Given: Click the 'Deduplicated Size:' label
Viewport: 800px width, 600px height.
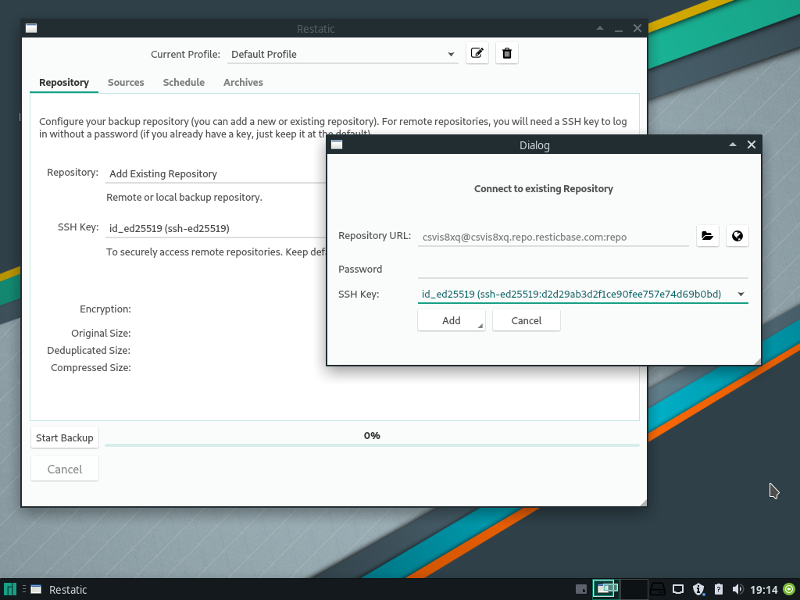Looking at the screenshot, I should point(89,350).
